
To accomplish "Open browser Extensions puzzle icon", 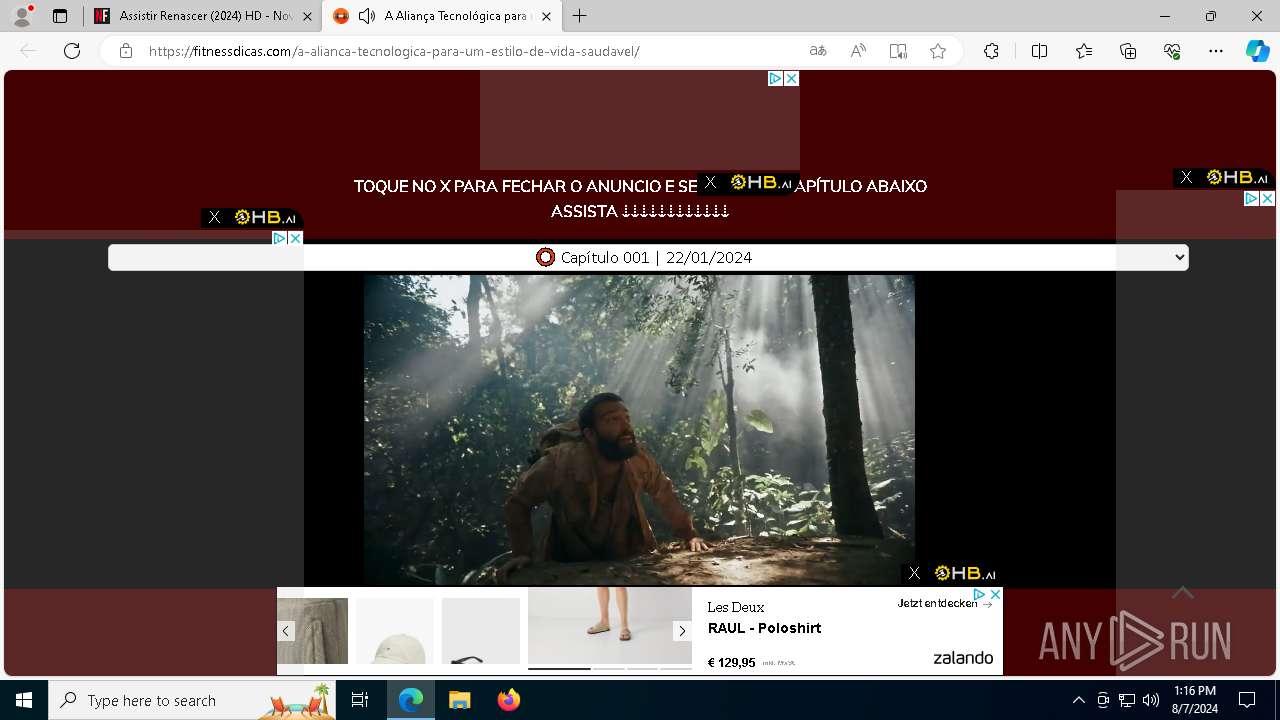I will 991,51.
